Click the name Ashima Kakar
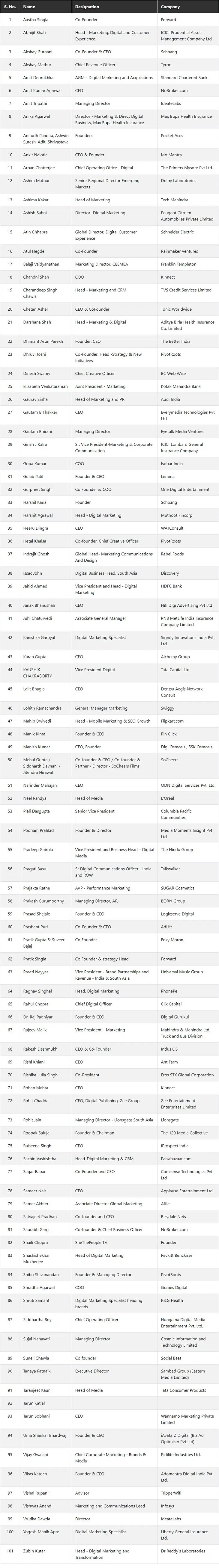The width and height of the screenshot is (219, 1568). pyautogui.click(x=35, y=200)
